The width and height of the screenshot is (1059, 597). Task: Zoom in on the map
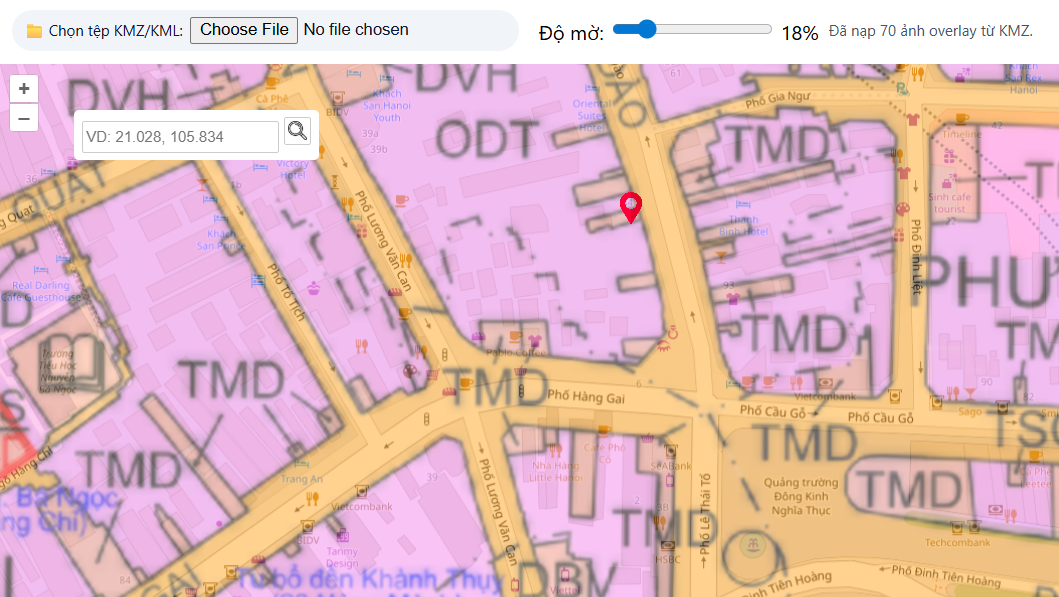24,88
